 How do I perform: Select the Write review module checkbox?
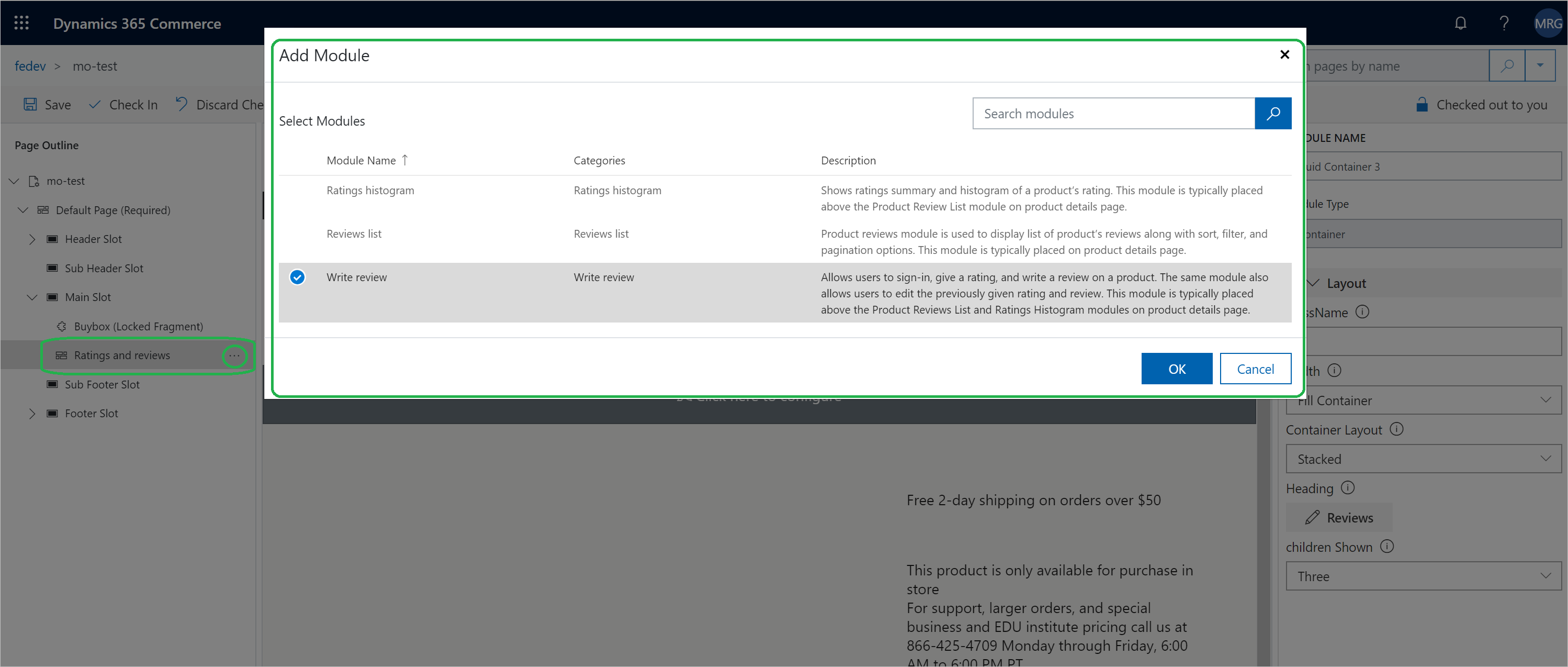click(x=297, y=277)
